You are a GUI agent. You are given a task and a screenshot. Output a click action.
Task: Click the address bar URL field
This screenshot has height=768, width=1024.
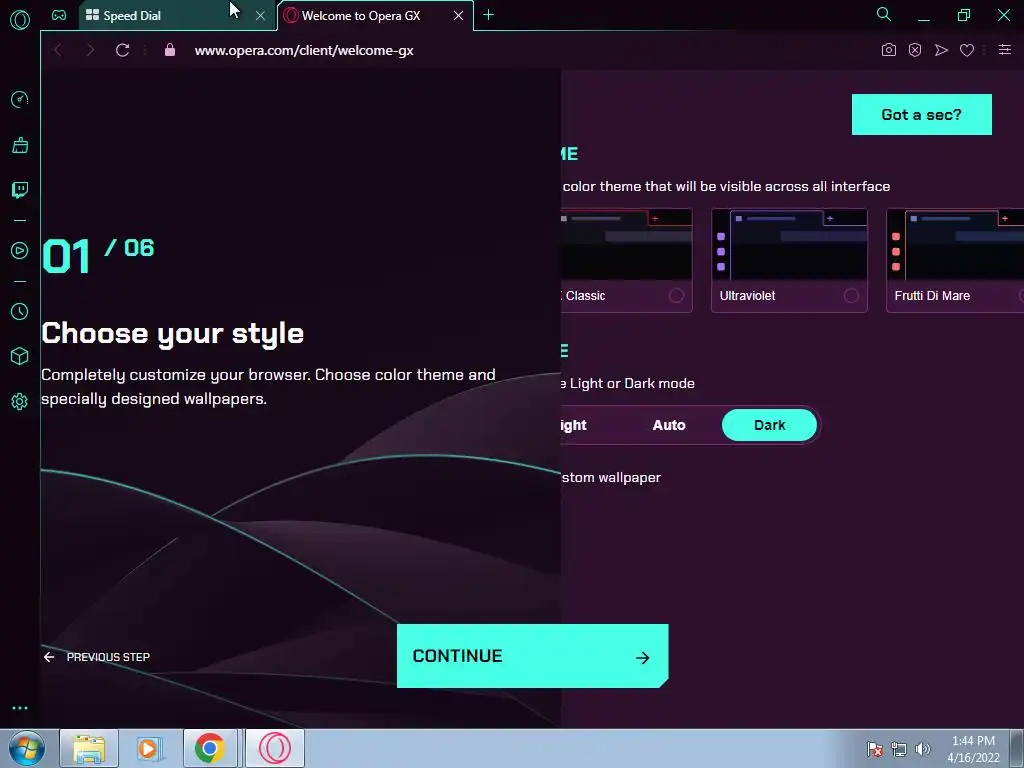pyautogui.click(x=304, y=50)
